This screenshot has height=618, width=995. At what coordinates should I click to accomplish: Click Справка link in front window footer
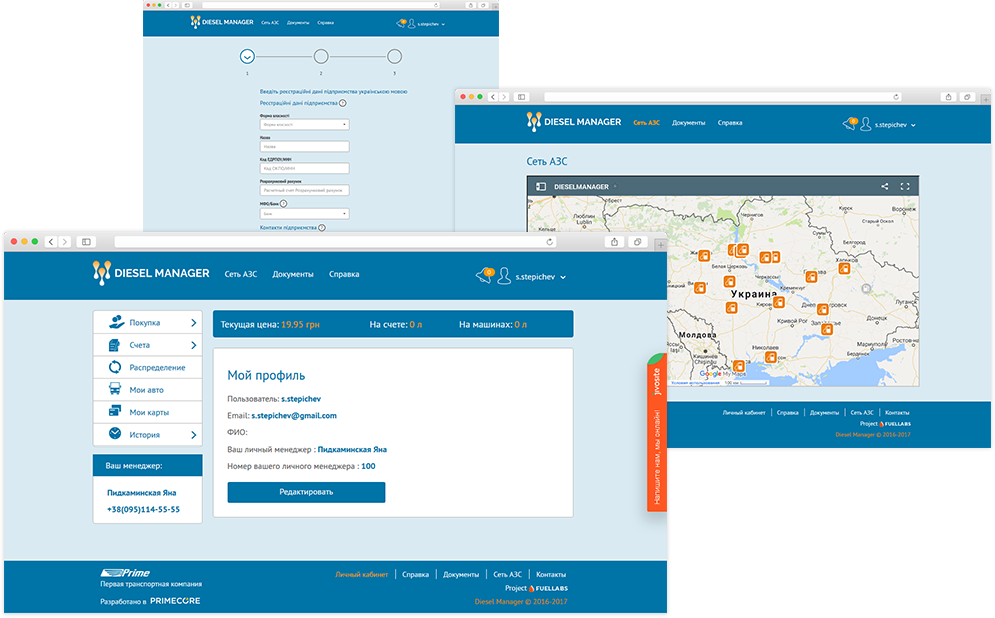tap(415, 574)
